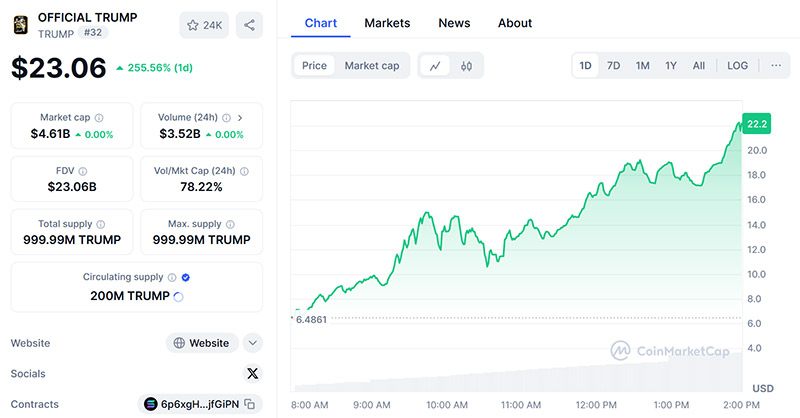Toggle LOG scale on chart
The image size is (800, 418).
click(x=737, y=66)
